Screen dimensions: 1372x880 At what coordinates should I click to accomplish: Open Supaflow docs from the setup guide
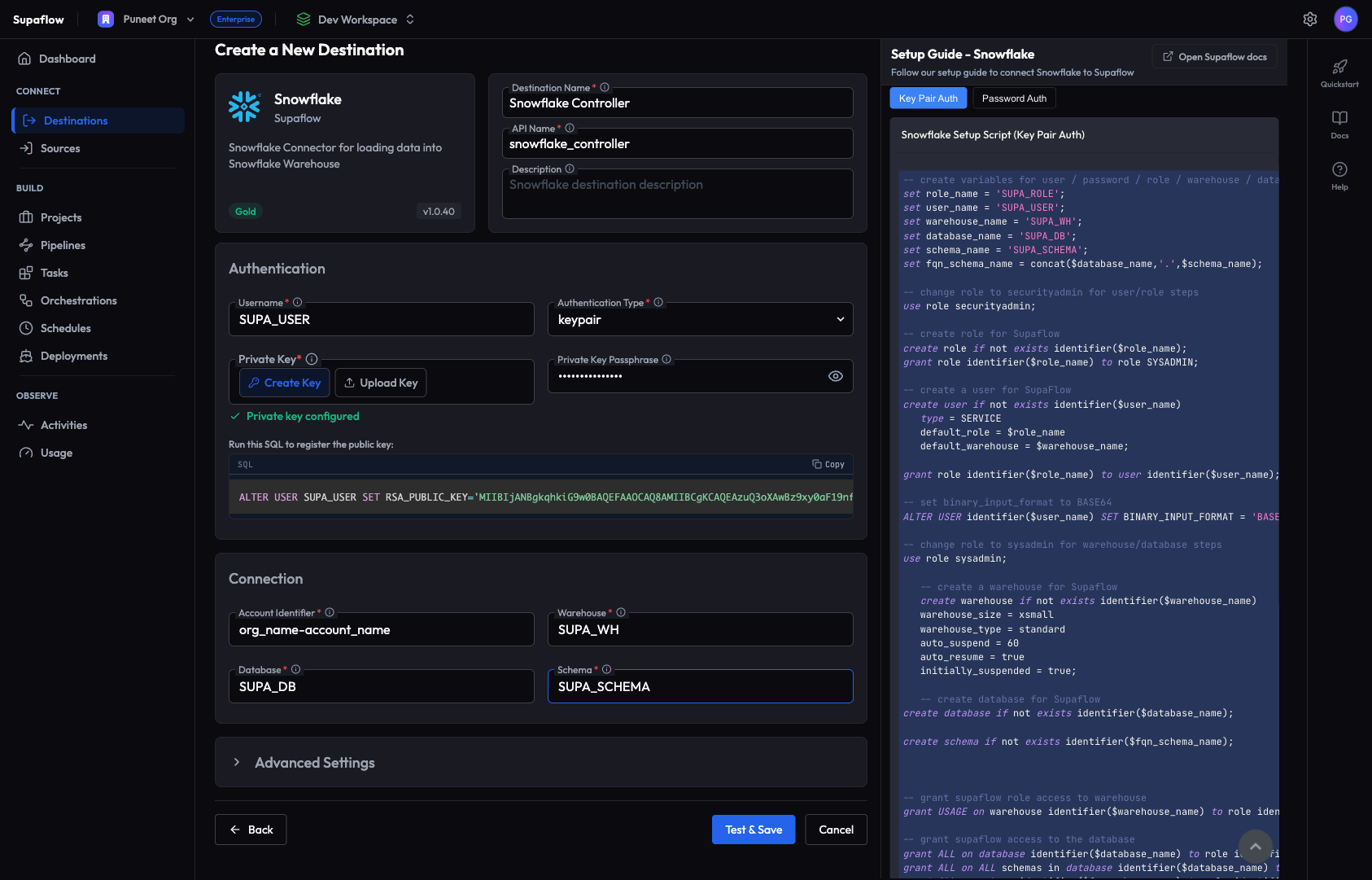1214,56
